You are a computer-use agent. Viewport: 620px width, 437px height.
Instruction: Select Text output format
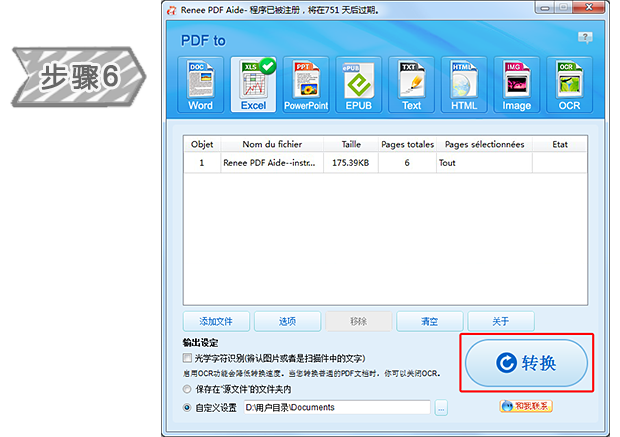tap(411, 85)
